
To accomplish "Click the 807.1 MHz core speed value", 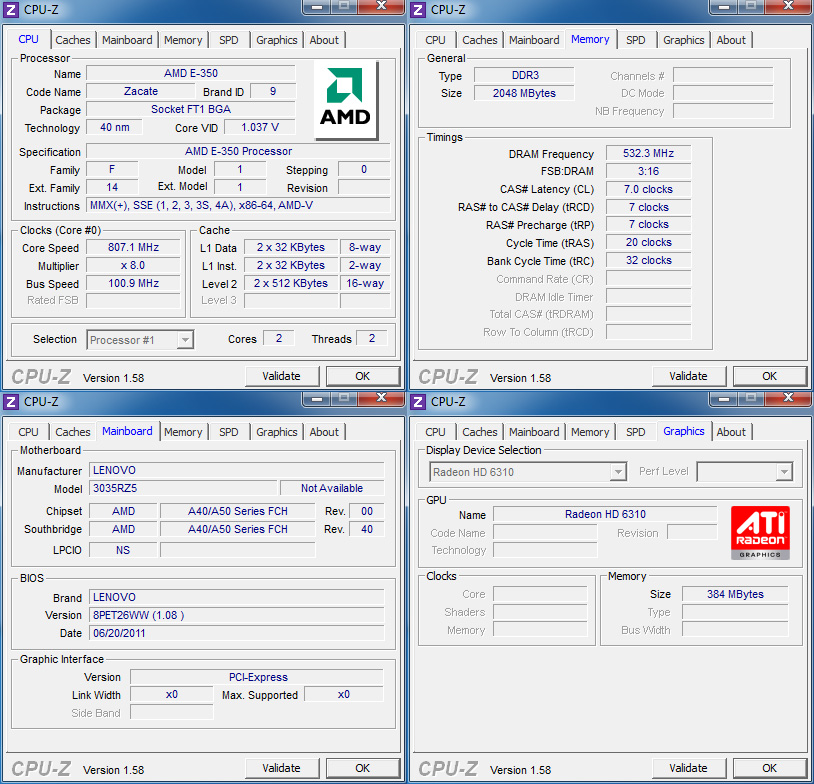I will [133, 248].
